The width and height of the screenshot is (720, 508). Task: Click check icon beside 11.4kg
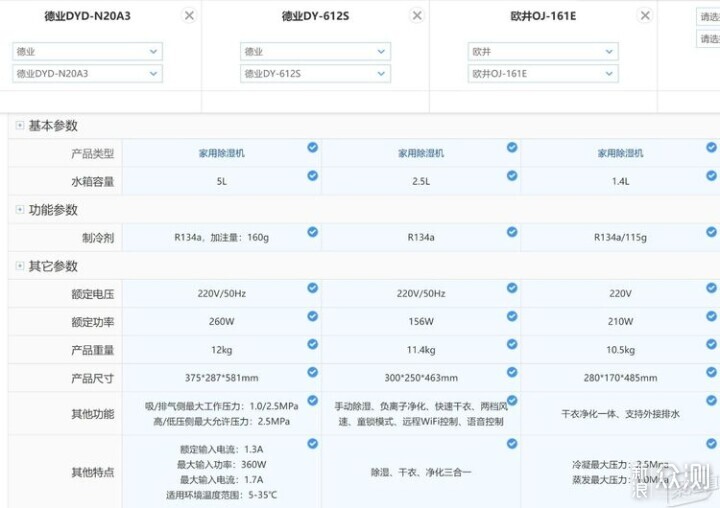coord(512,344)
